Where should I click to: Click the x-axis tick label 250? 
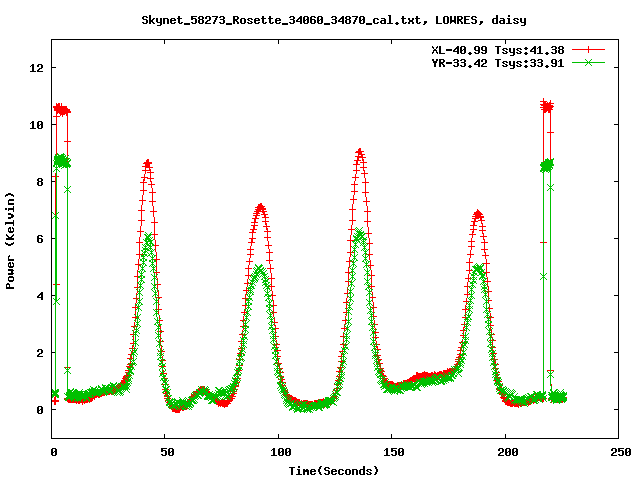pos(621,452)
